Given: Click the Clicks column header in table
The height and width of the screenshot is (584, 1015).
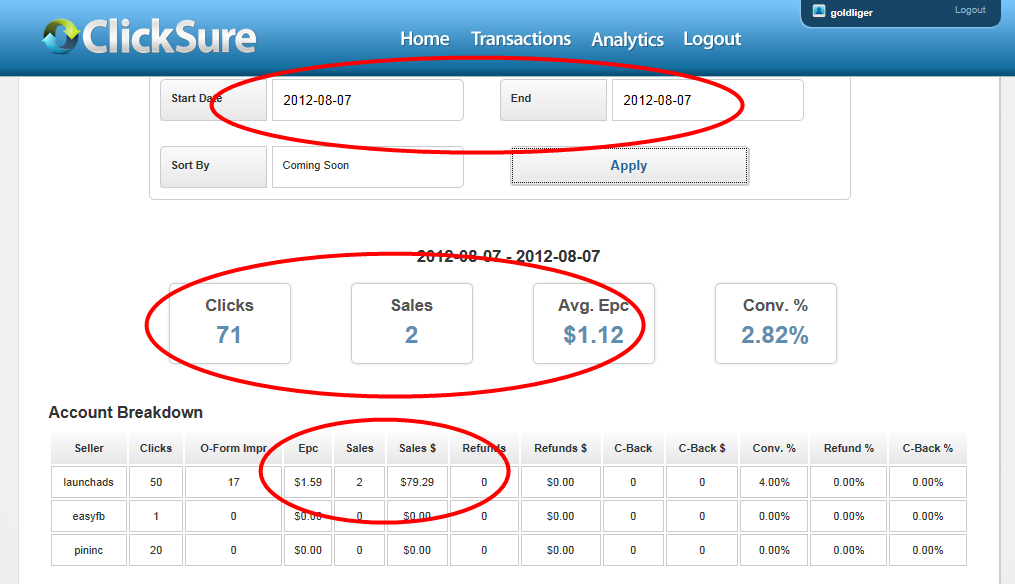Looking at the screenshot, I should tap(156, 448).
